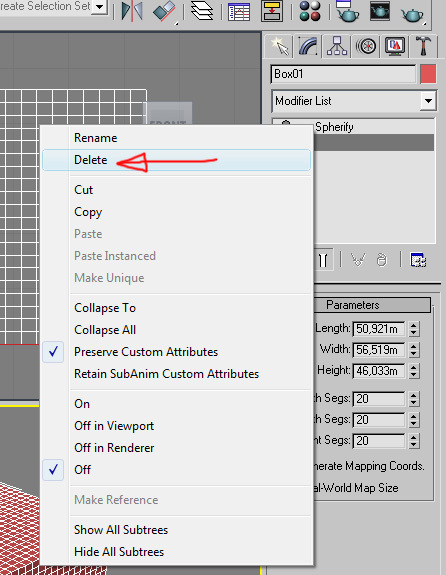Switch to Motion panel tab
Viewport: 446px width, 575px height.
[366, 47]
